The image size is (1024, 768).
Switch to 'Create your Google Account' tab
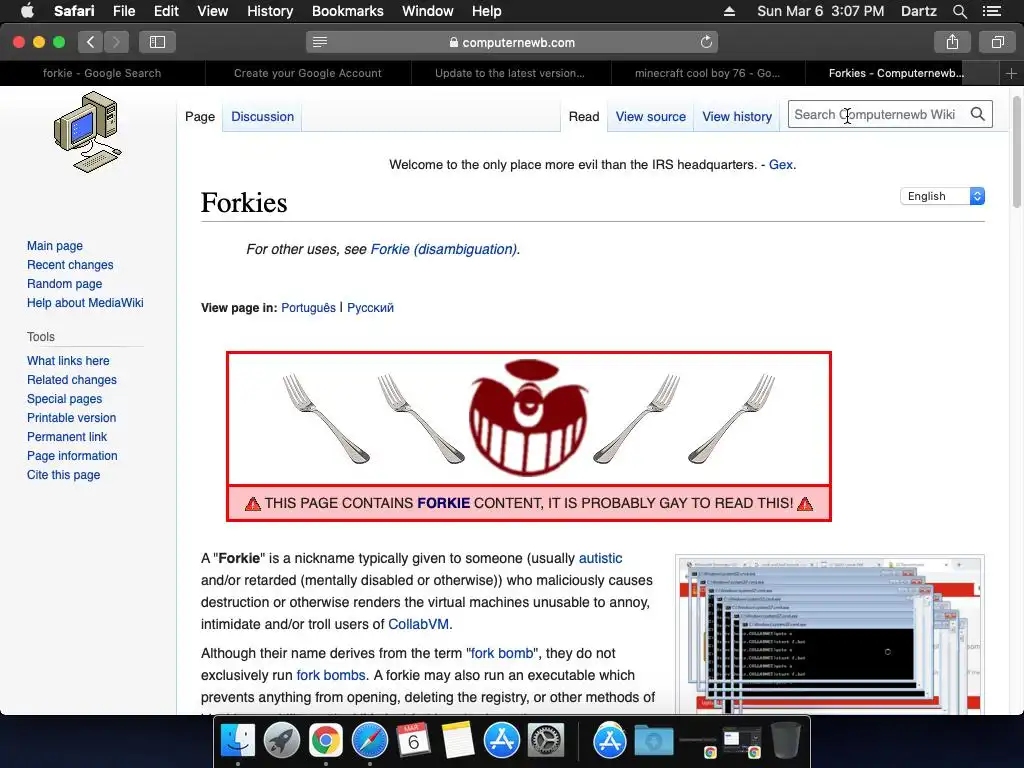308,73
